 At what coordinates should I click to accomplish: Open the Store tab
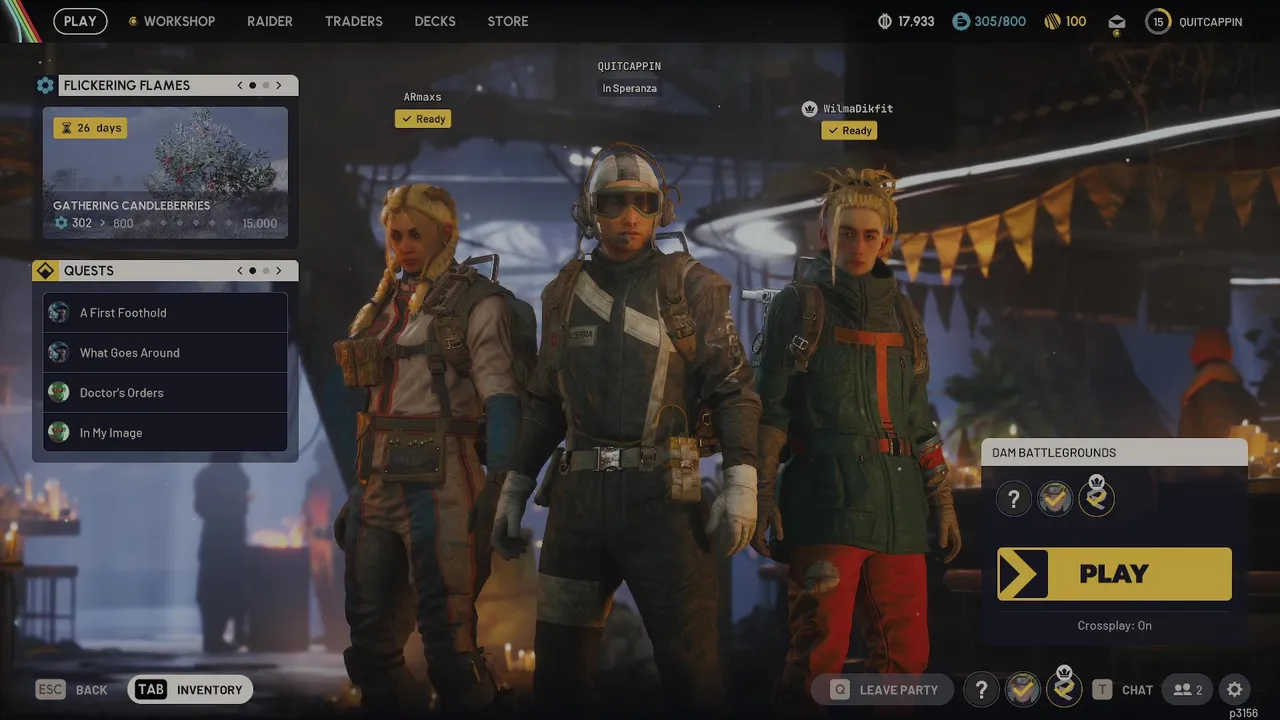[x=508, y=21]
